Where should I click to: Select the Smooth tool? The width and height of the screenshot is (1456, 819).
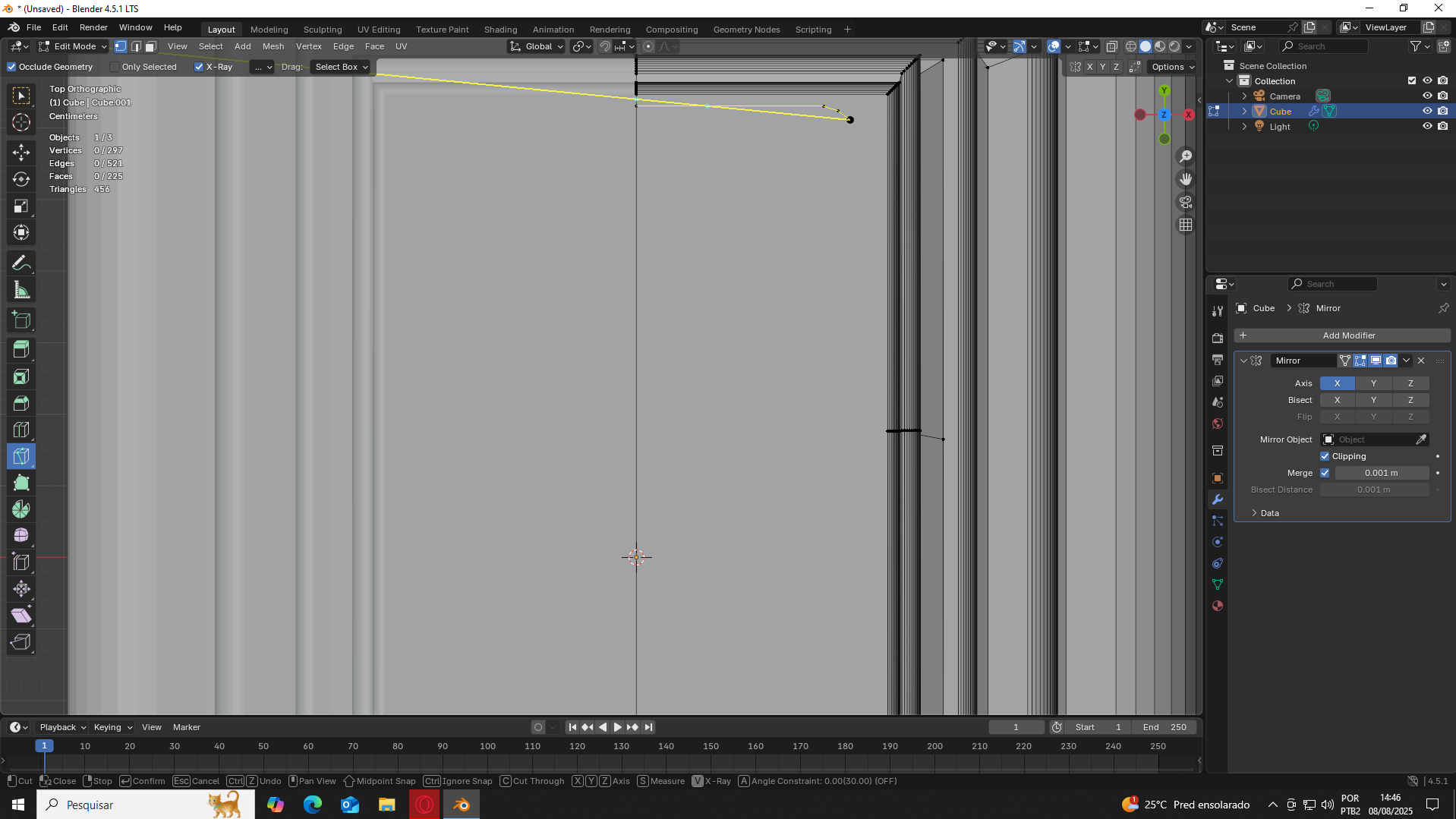[x=21, y=536]
